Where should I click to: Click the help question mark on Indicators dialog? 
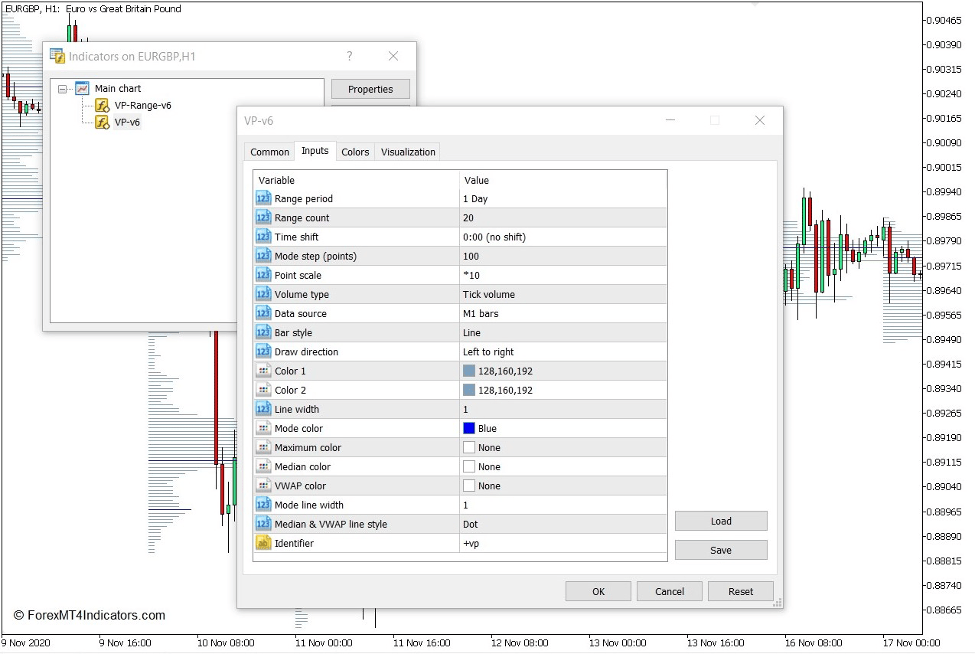tap(349, 56)
